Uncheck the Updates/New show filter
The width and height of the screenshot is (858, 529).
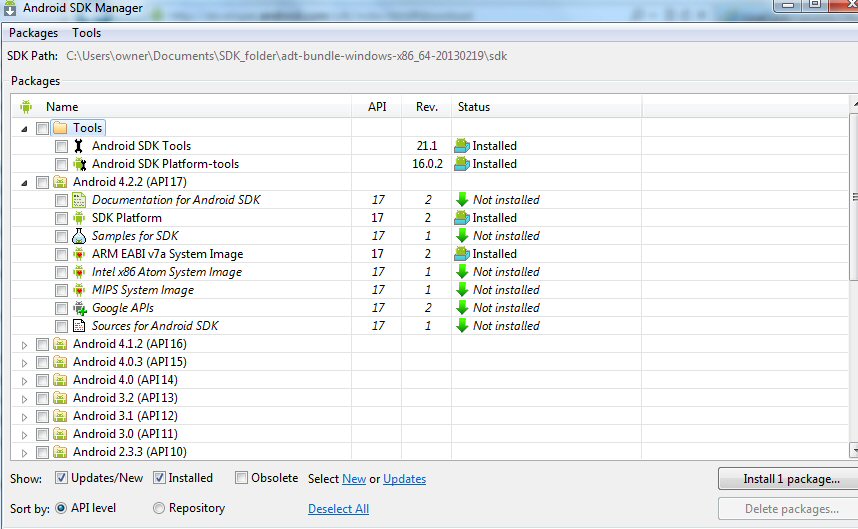61,478
